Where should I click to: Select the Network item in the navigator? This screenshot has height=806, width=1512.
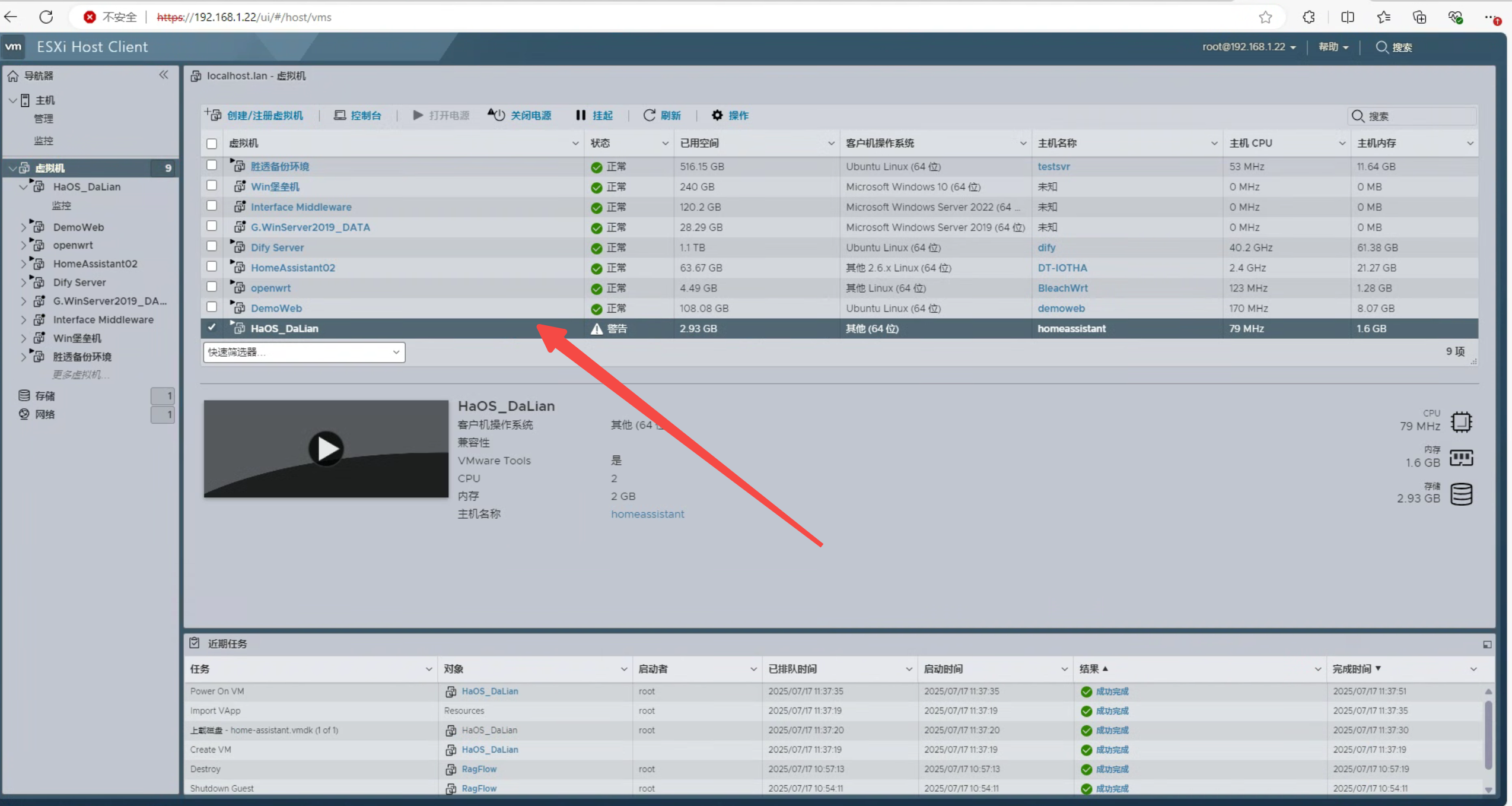click(44, 414)
